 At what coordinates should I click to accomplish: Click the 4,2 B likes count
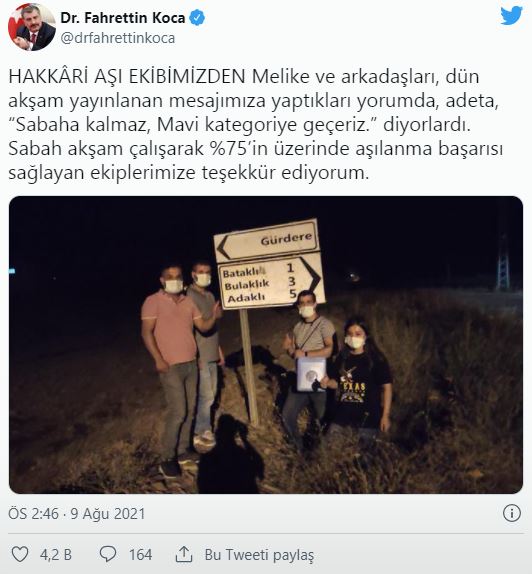coord(56,555)
